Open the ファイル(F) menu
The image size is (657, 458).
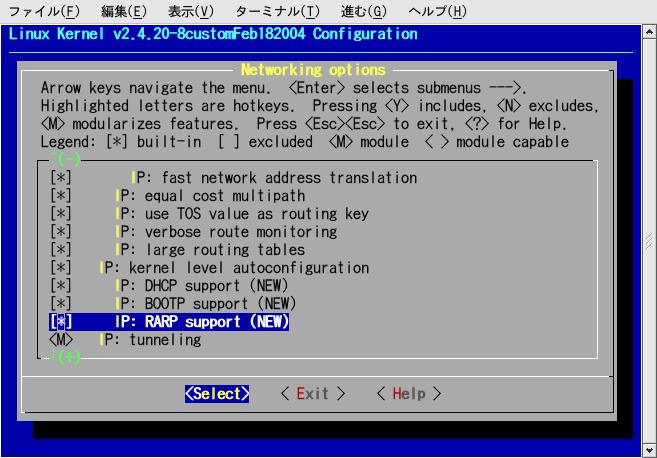(x=44, y=11)
